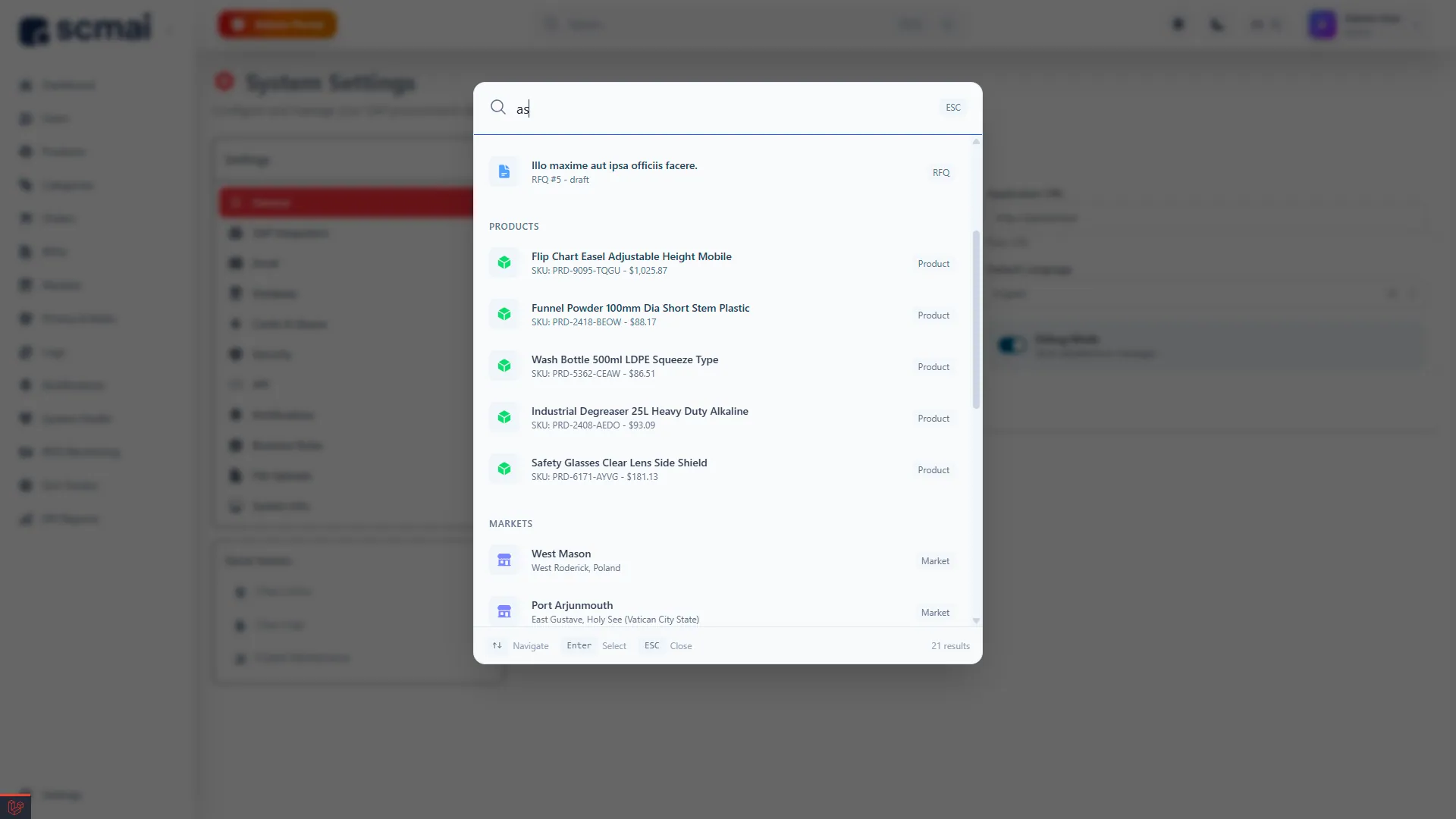
Task: Click the RFQ document icon
Action: 504,172
